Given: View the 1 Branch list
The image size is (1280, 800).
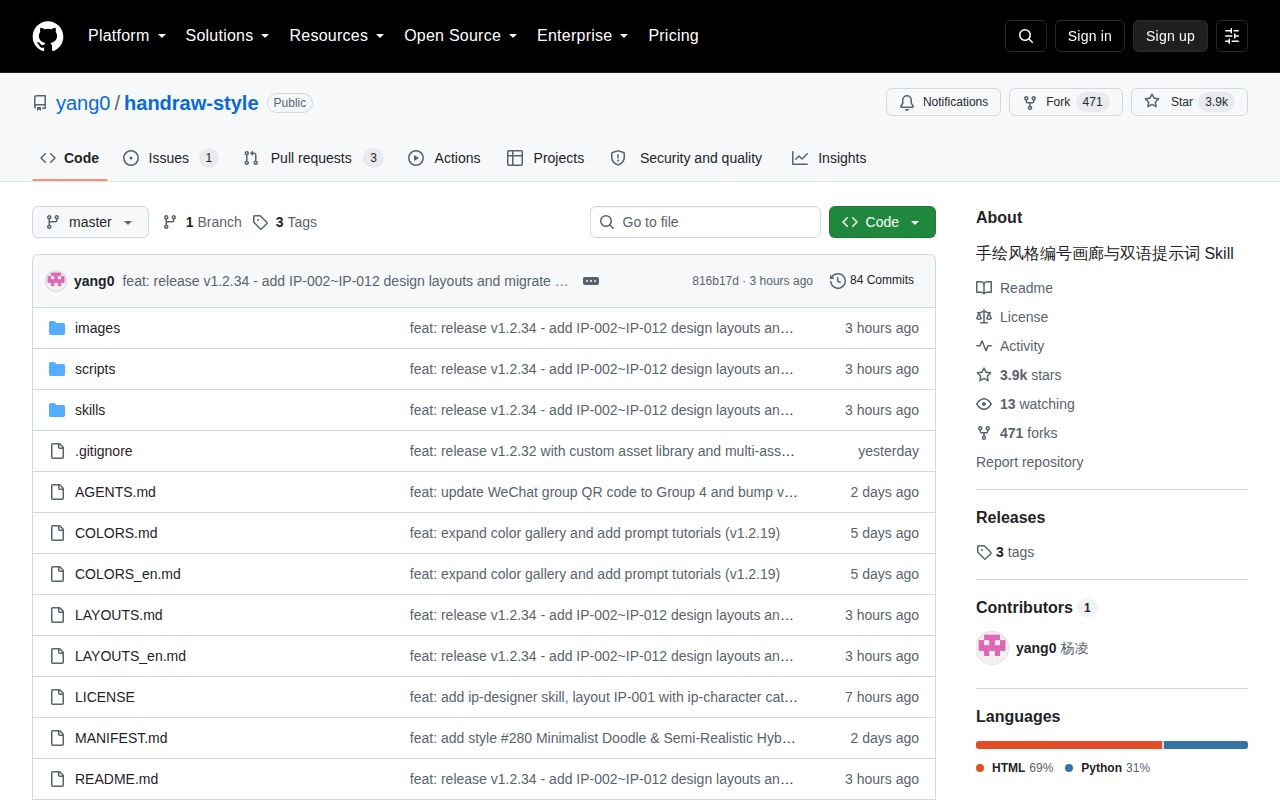Looking at the screenshot, I should click(x=202, y=222).
